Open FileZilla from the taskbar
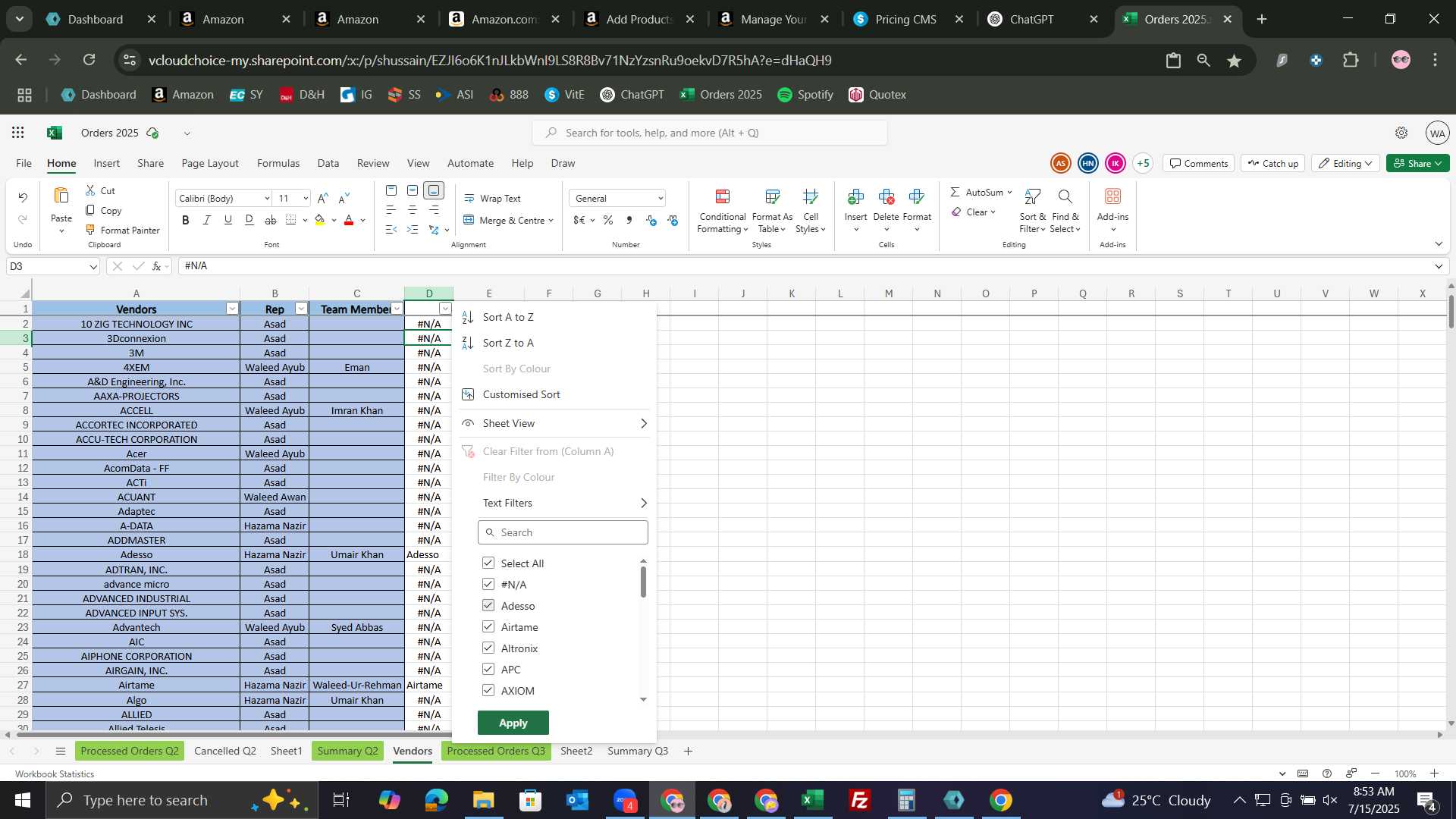This screenshot has height=819, width=1456. coord(860,800)
